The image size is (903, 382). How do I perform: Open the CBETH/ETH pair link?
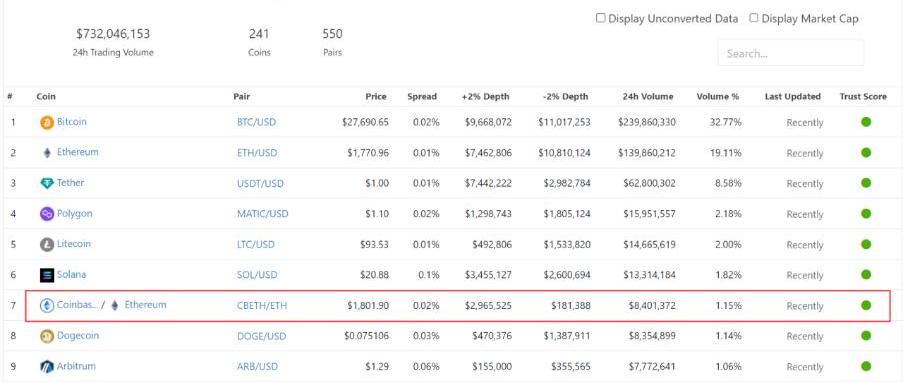(262, 306)
